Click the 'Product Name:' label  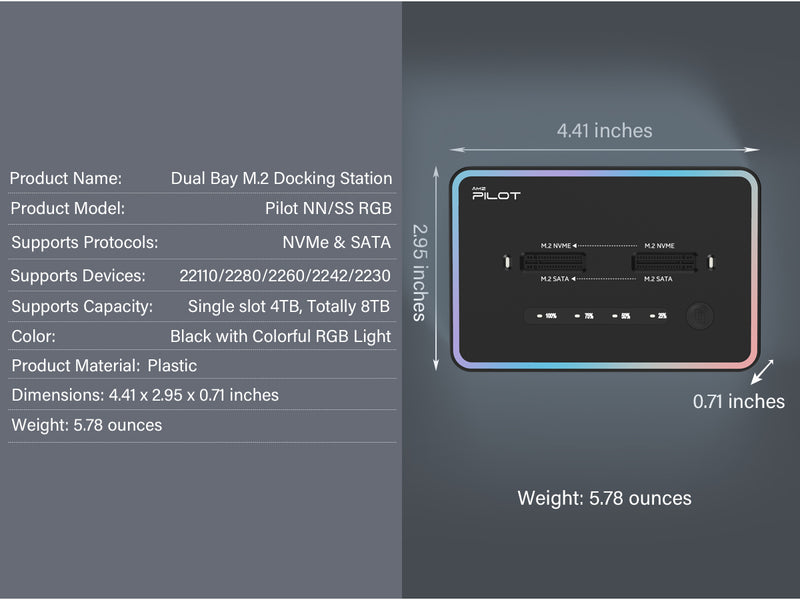[66, 179]
